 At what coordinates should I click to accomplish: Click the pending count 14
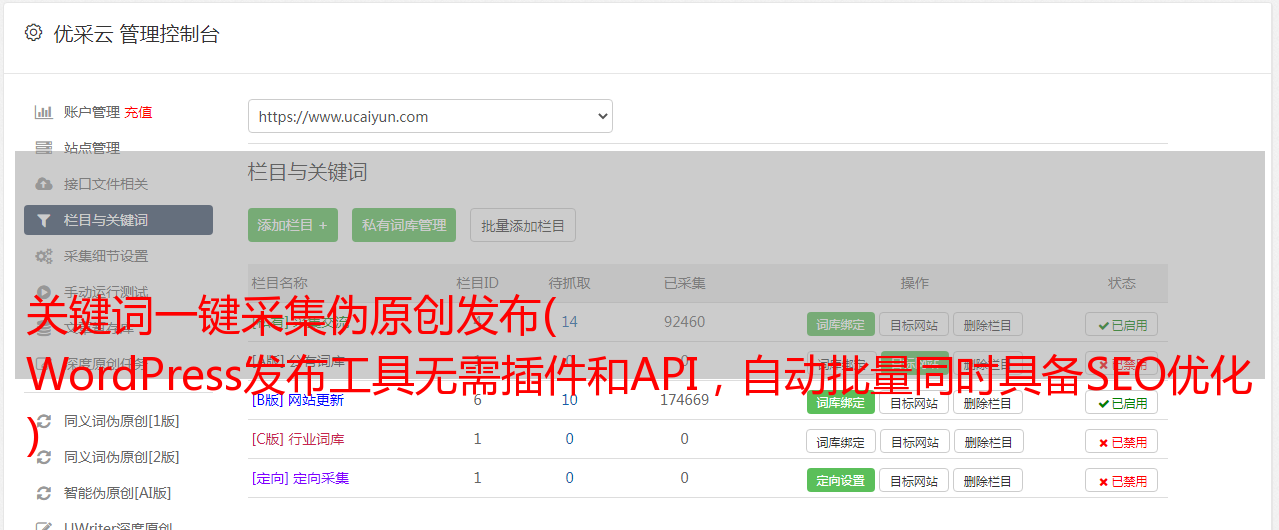pyautogui.click(x=569, y=322)
